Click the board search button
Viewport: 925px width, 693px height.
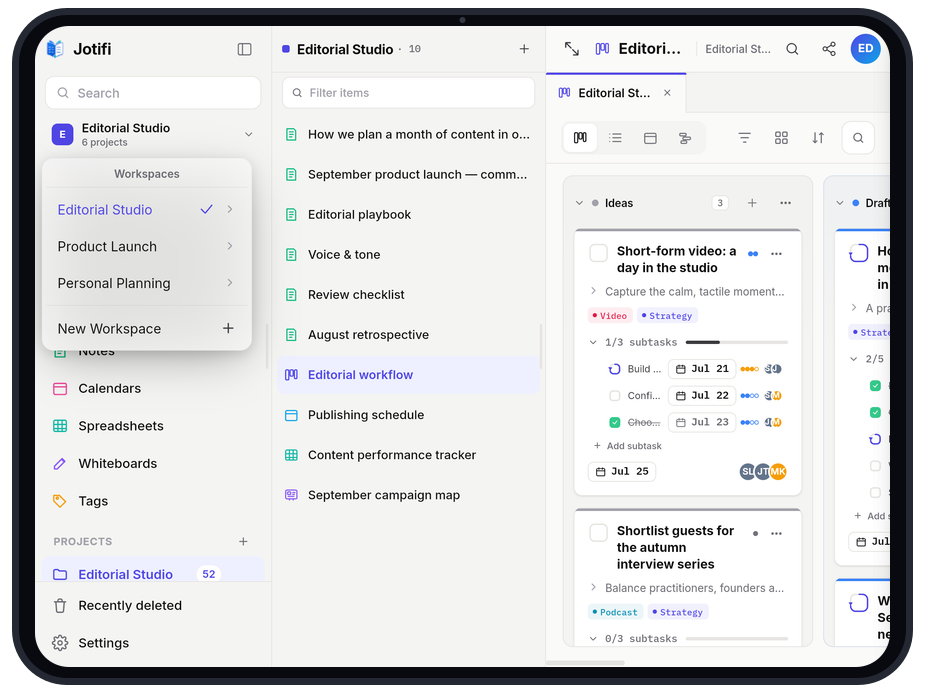858,138
